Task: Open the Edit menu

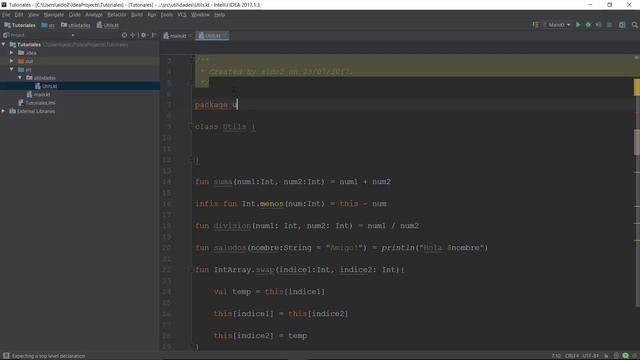Action: 19,15
